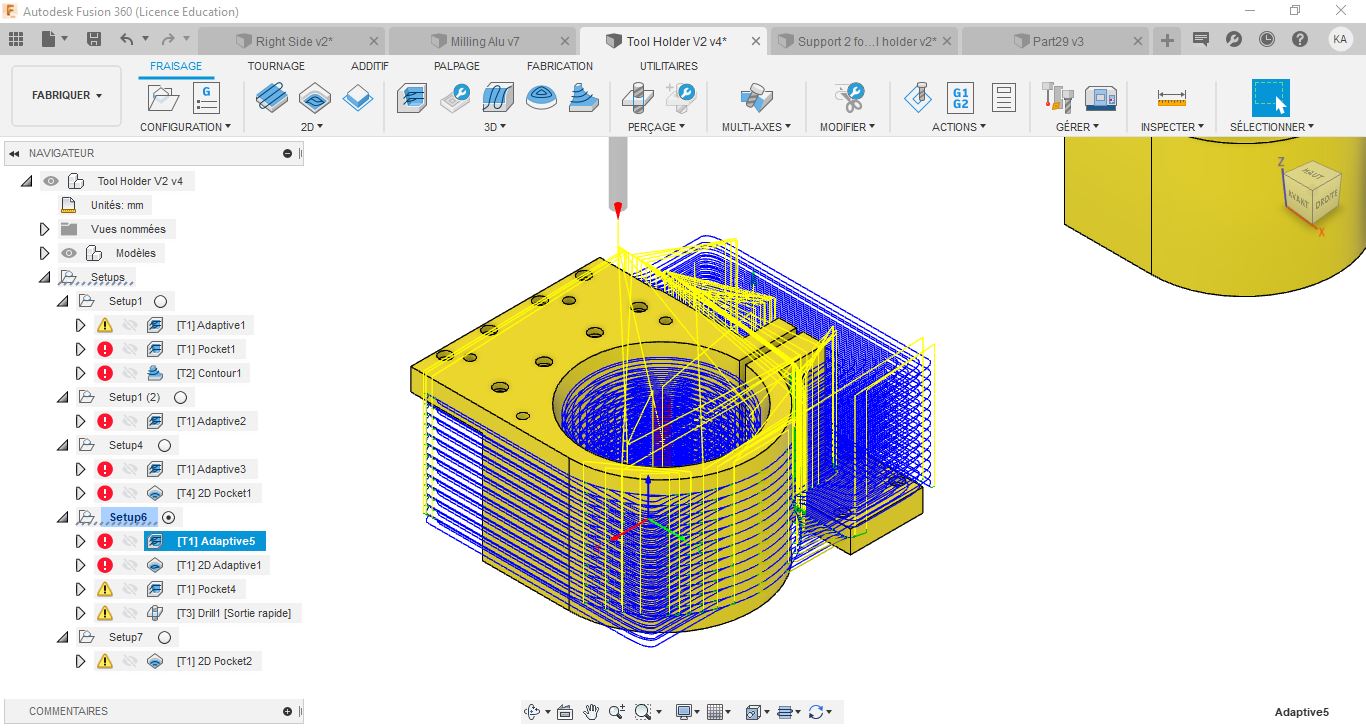Start toolpath simulation icon

point(917,98)
